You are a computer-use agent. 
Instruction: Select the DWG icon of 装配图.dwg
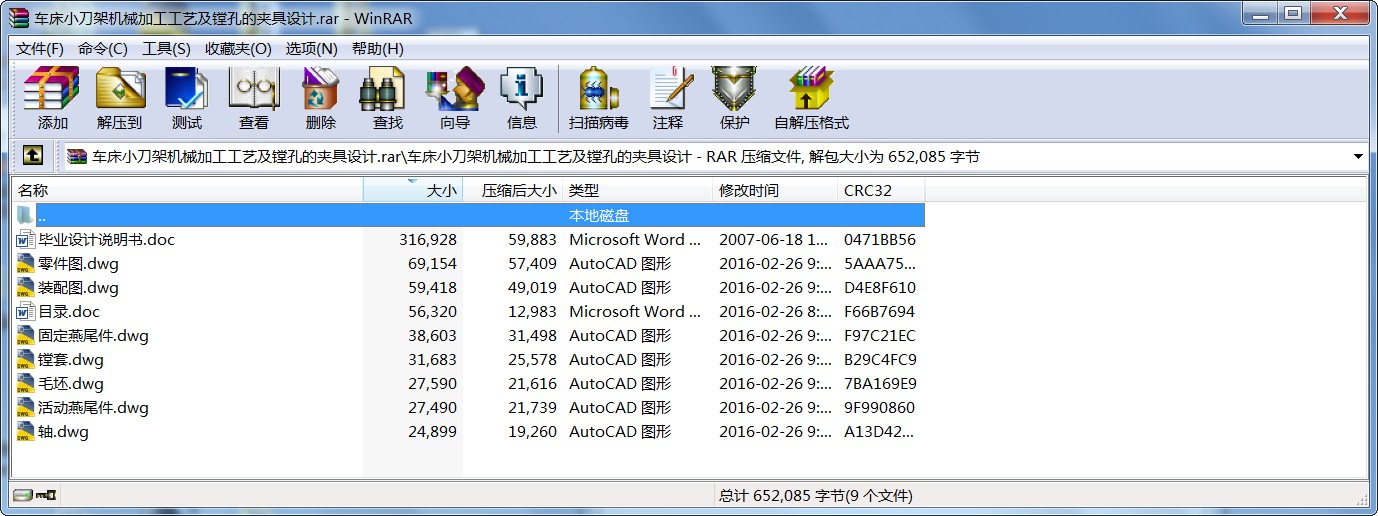(26, 288)
